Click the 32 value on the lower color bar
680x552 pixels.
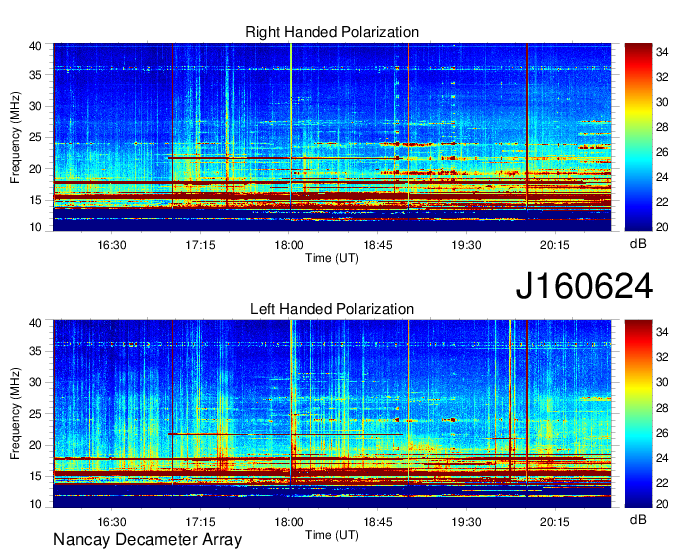(662, 357)
